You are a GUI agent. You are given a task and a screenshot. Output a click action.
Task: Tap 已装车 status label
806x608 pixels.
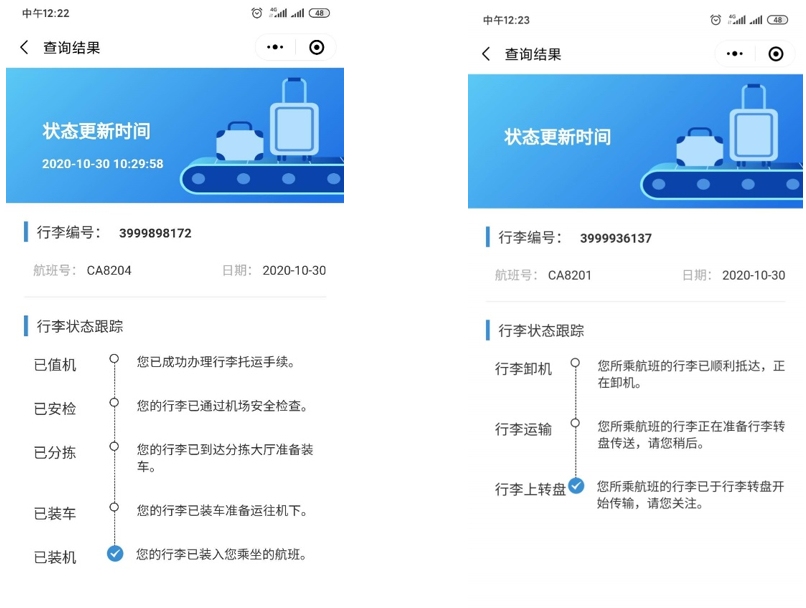tap(55, 513)
